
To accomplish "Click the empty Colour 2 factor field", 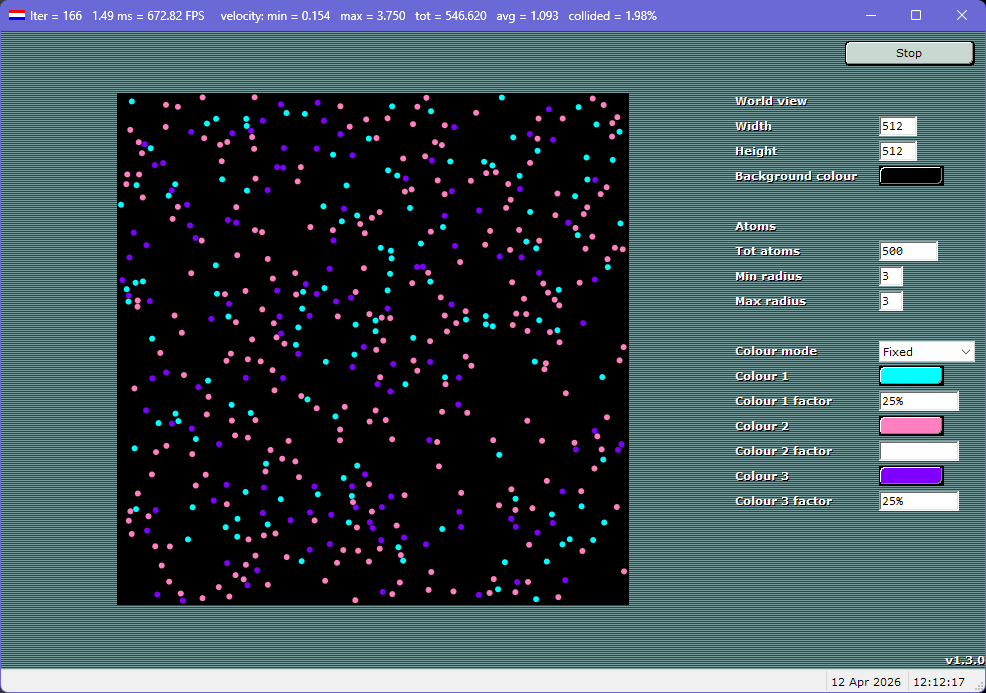I will coord(918,451).
